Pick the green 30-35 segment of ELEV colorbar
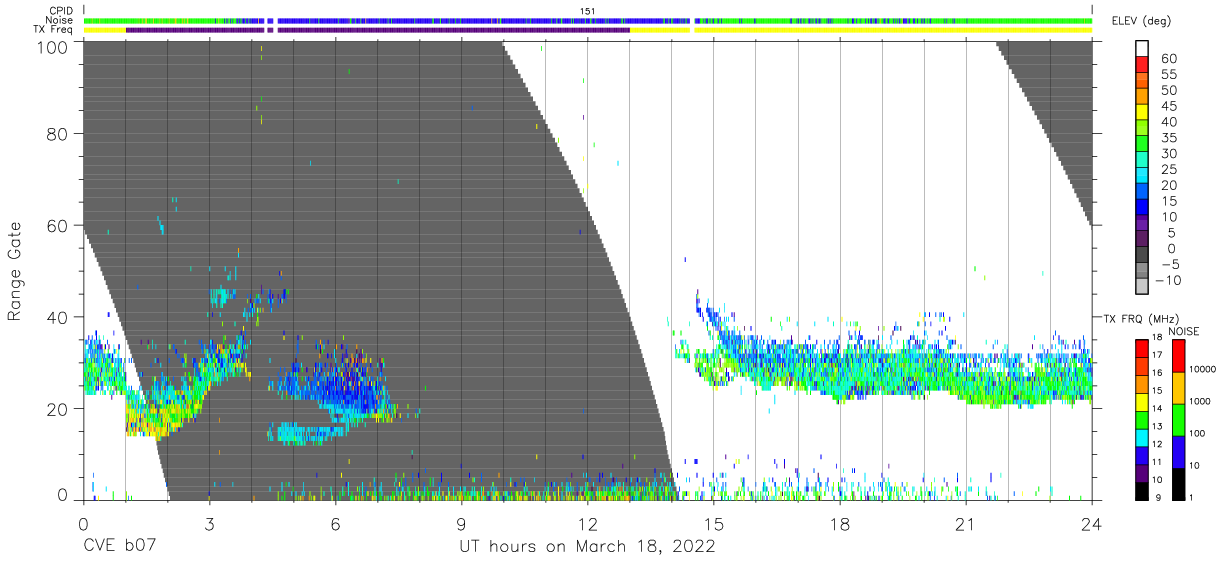 click(1144, 143)
